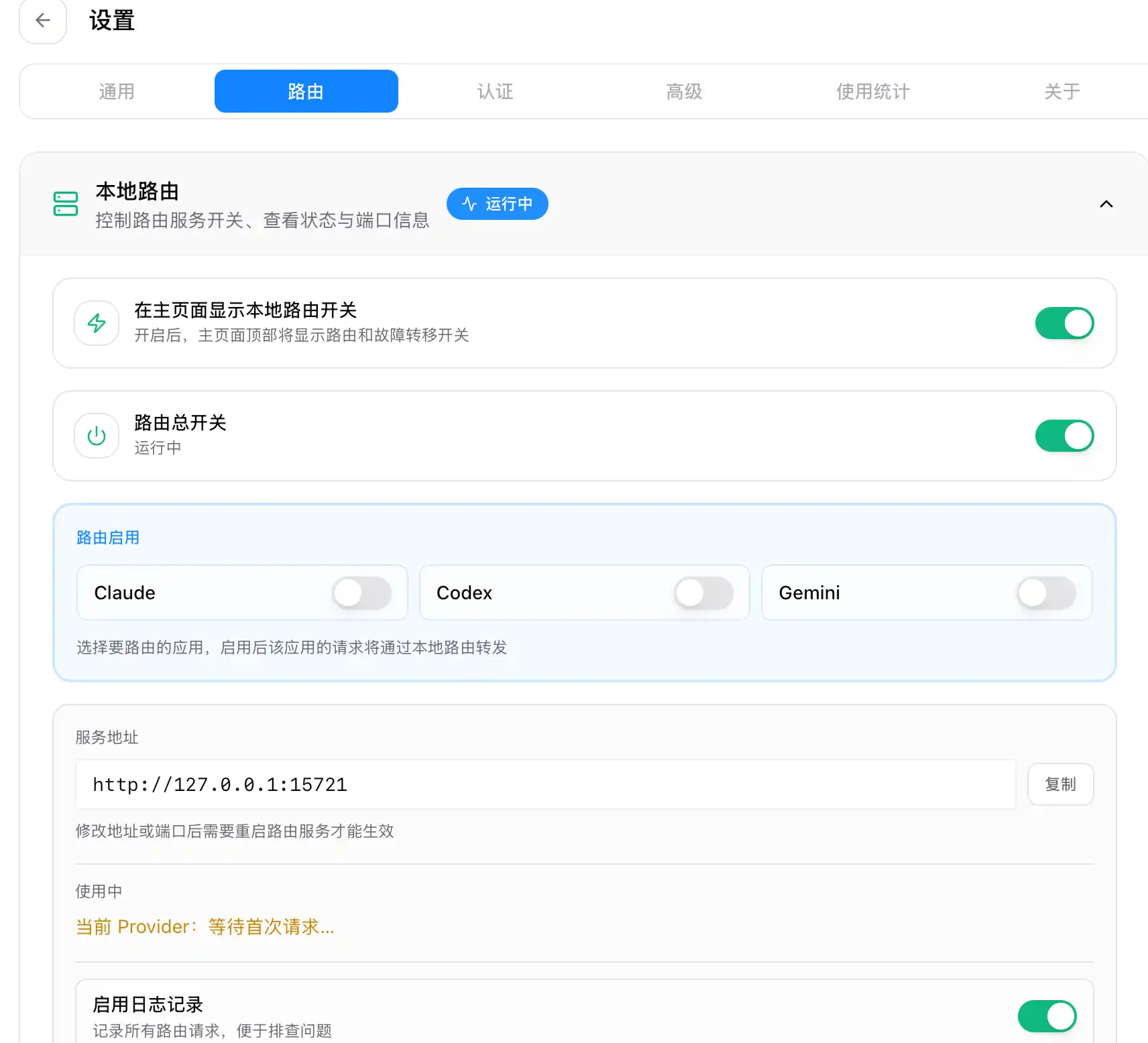Image resolution: width=1148 pixels, height=1043 pixels.
Task: Enable routing for Codex
Action: pyautogui.click(x=704, y=593)
